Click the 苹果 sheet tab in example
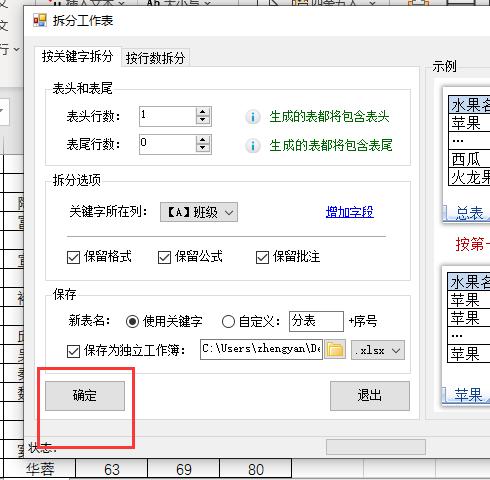Image resolution: width=490 pixels, height=480 pixels. coord(468,396)
